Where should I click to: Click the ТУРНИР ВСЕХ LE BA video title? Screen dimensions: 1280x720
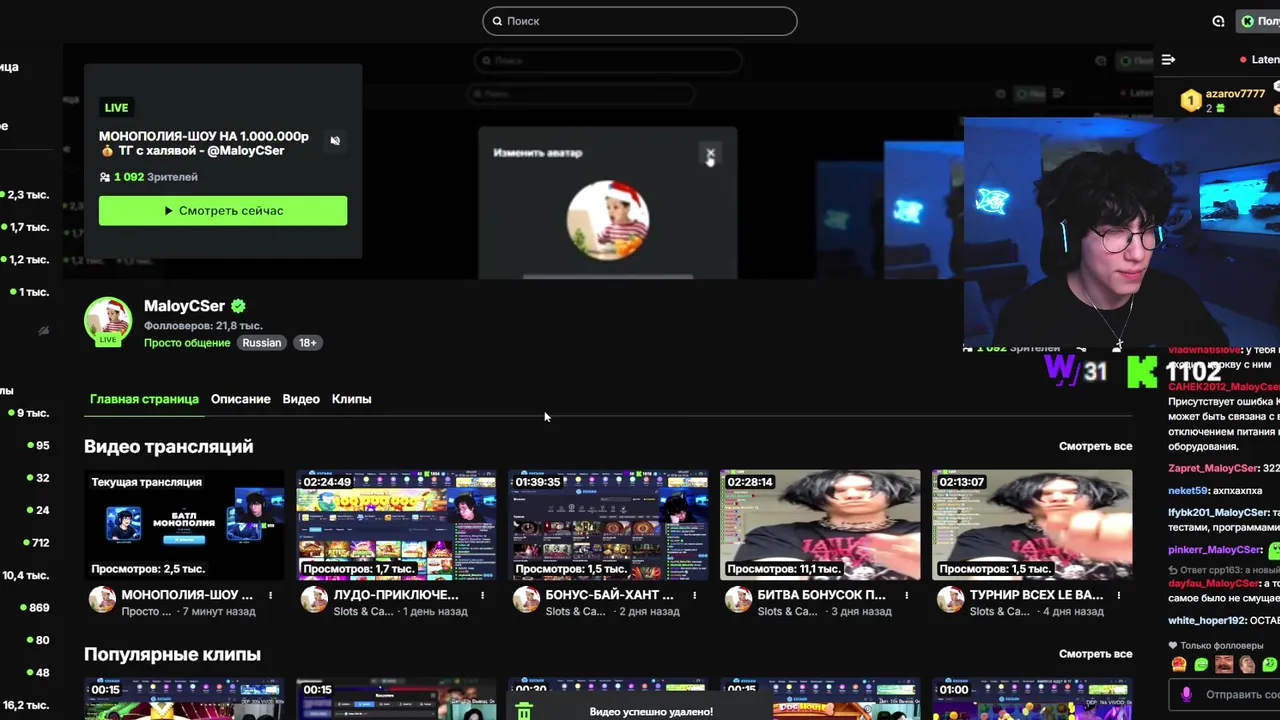pos(1036,595)
